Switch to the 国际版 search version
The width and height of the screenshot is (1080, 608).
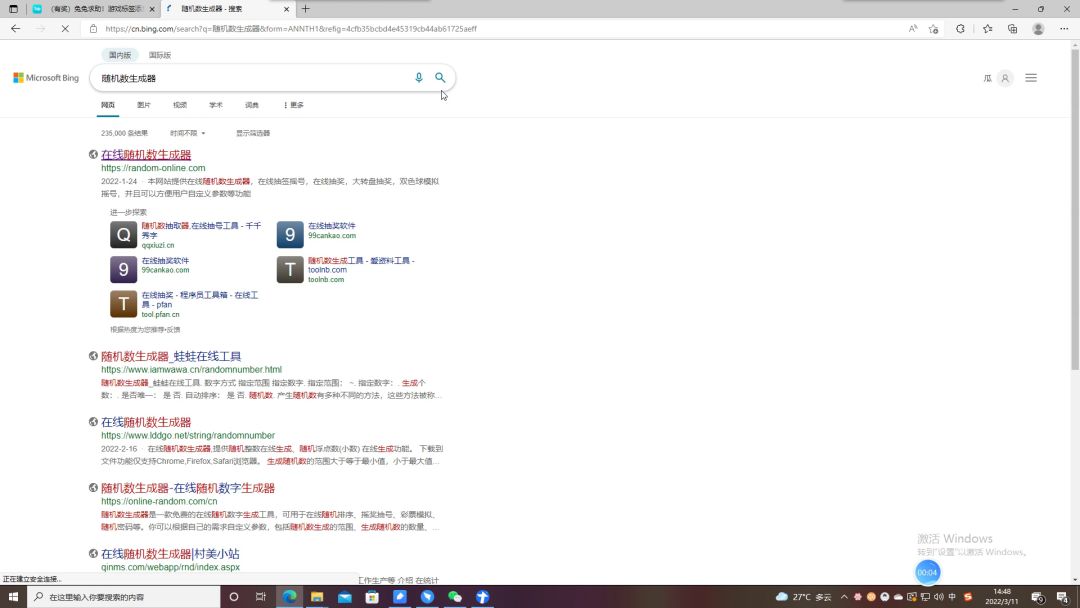click(160, 55)
